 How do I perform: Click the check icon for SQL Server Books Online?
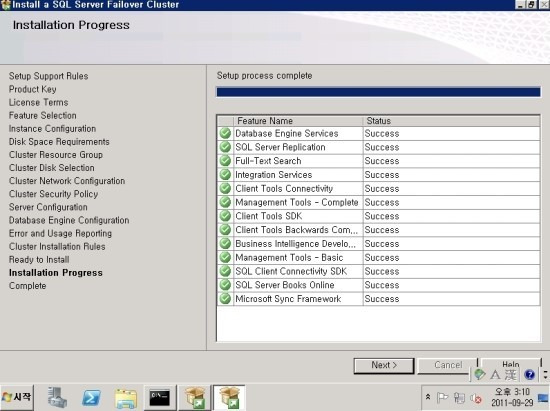225,285
